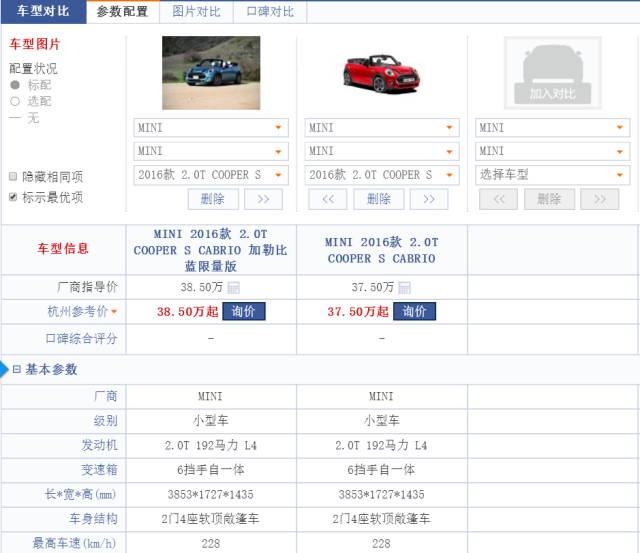Viewport: 640px width, 553px height.
Task: Open first column series dropdown MINI
Action: 211,151
